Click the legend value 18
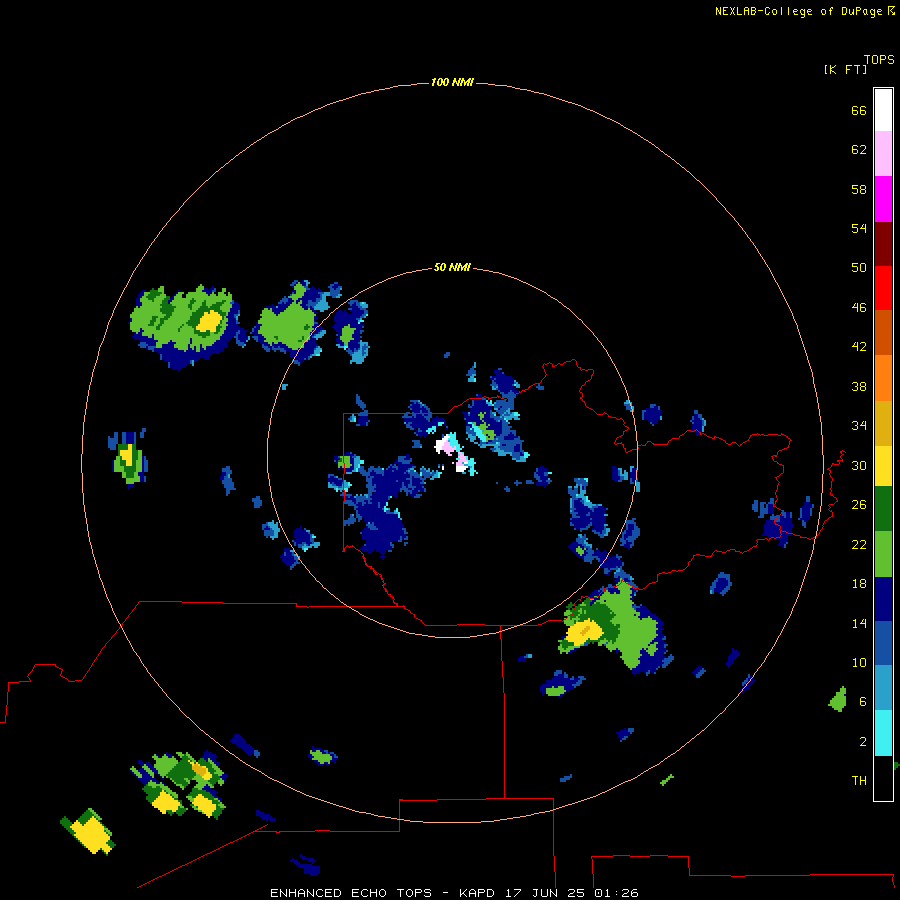900x900 pixels. pos(859,584)
